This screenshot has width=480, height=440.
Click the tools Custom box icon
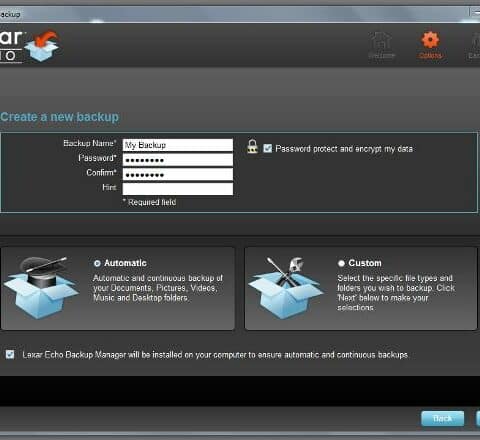click(x=285, y=288)
